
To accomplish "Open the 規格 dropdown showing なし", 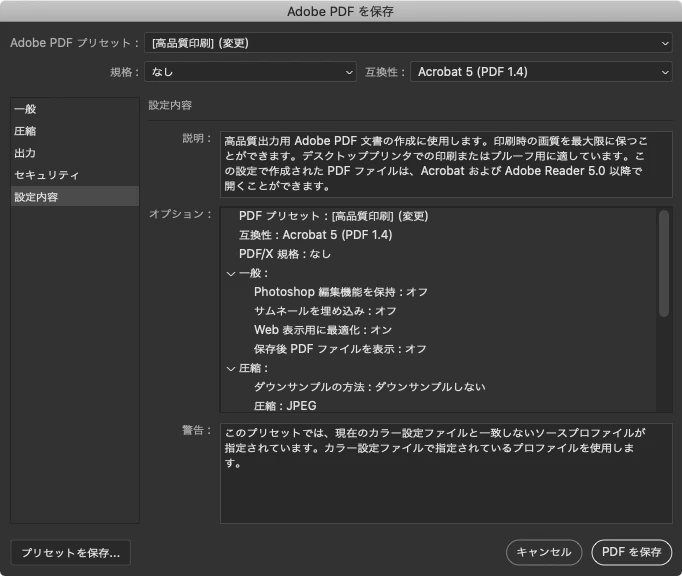I will 250,72.
